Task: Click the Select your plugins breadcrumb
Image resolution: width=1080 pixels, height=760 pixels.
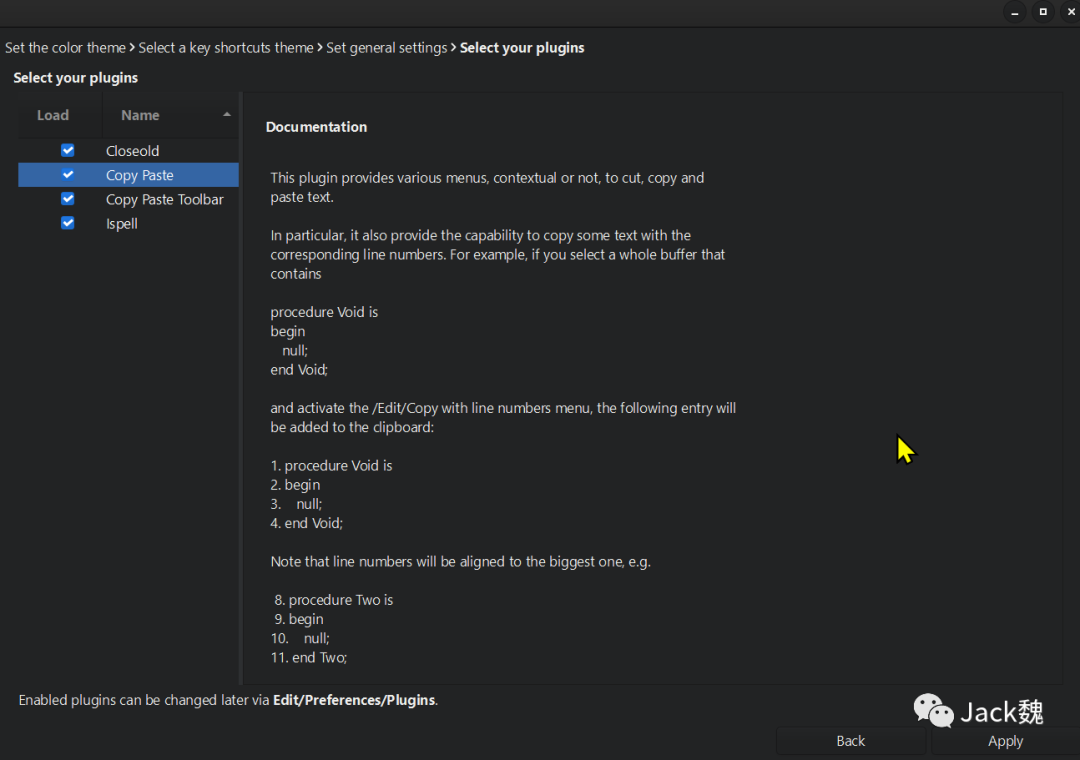Action: click(522, 48)
